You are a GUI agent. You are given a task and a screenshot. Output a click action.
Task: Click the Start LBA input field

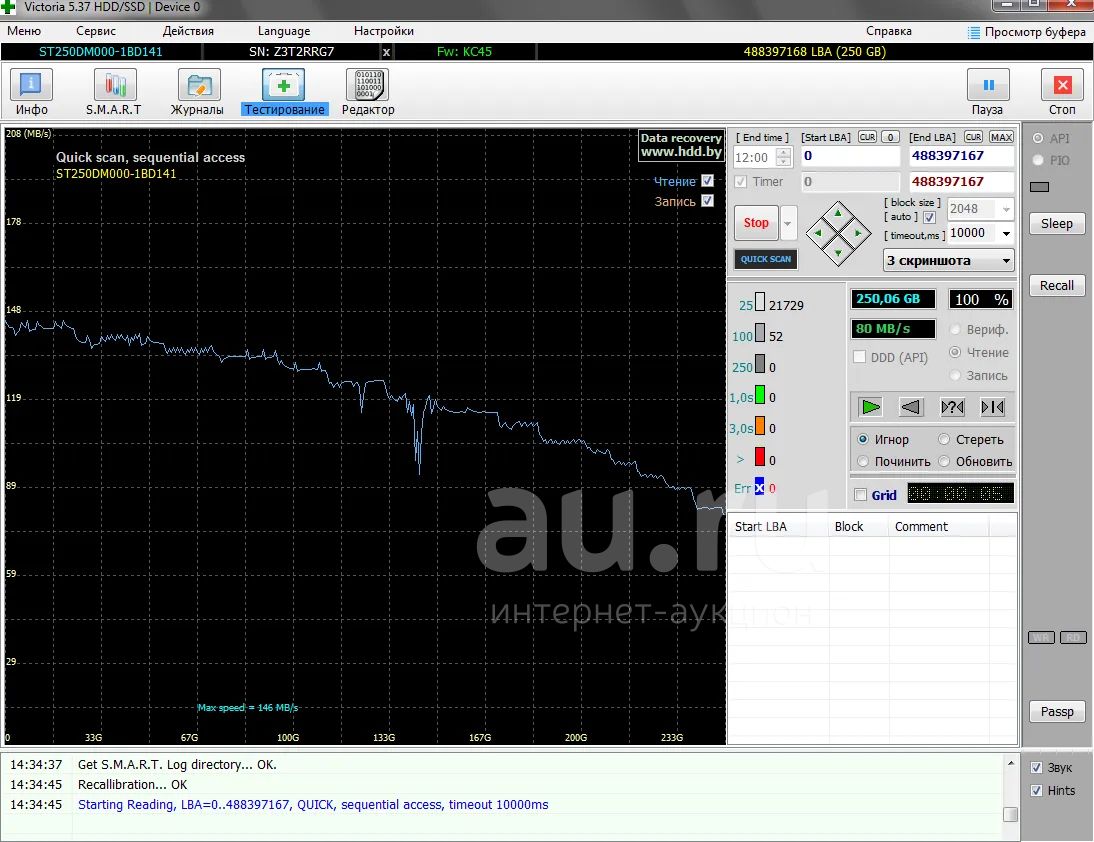click(x=851, y=156)
